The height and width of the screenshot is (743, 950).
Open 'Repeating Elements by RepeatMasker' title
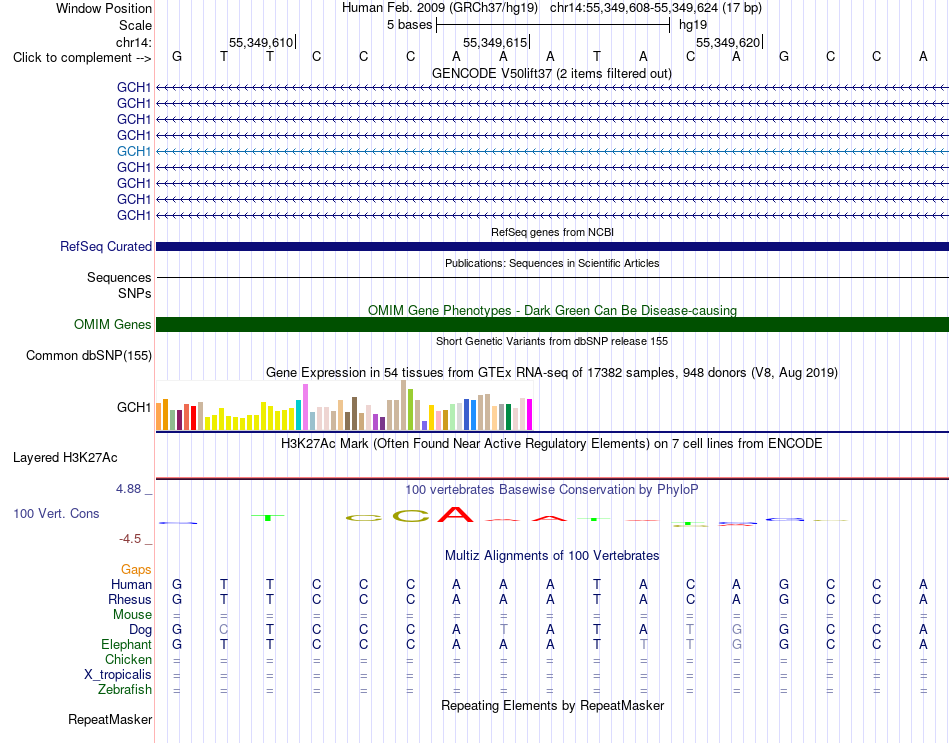[553, 705]
